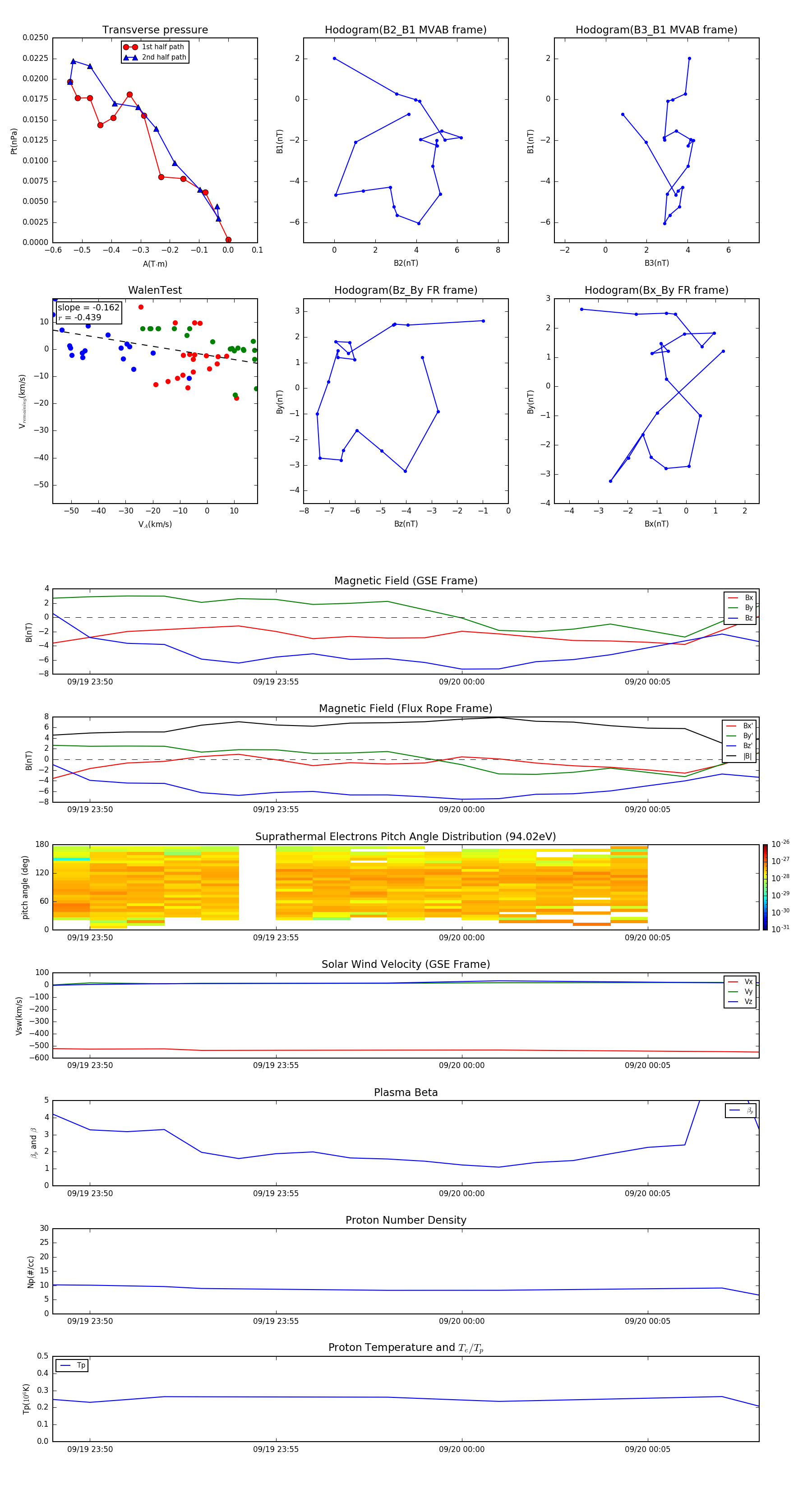Click the βp legend in Plasma Beta

(x=741, y=1110)
